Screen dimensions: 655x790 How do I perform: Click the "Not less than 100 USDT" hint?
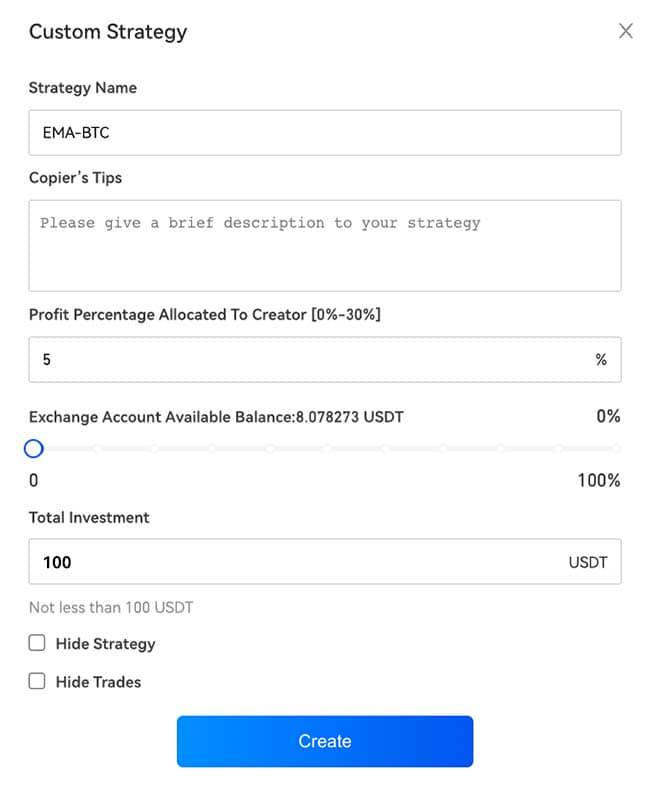pyautogui.click(x=111, y=607)
